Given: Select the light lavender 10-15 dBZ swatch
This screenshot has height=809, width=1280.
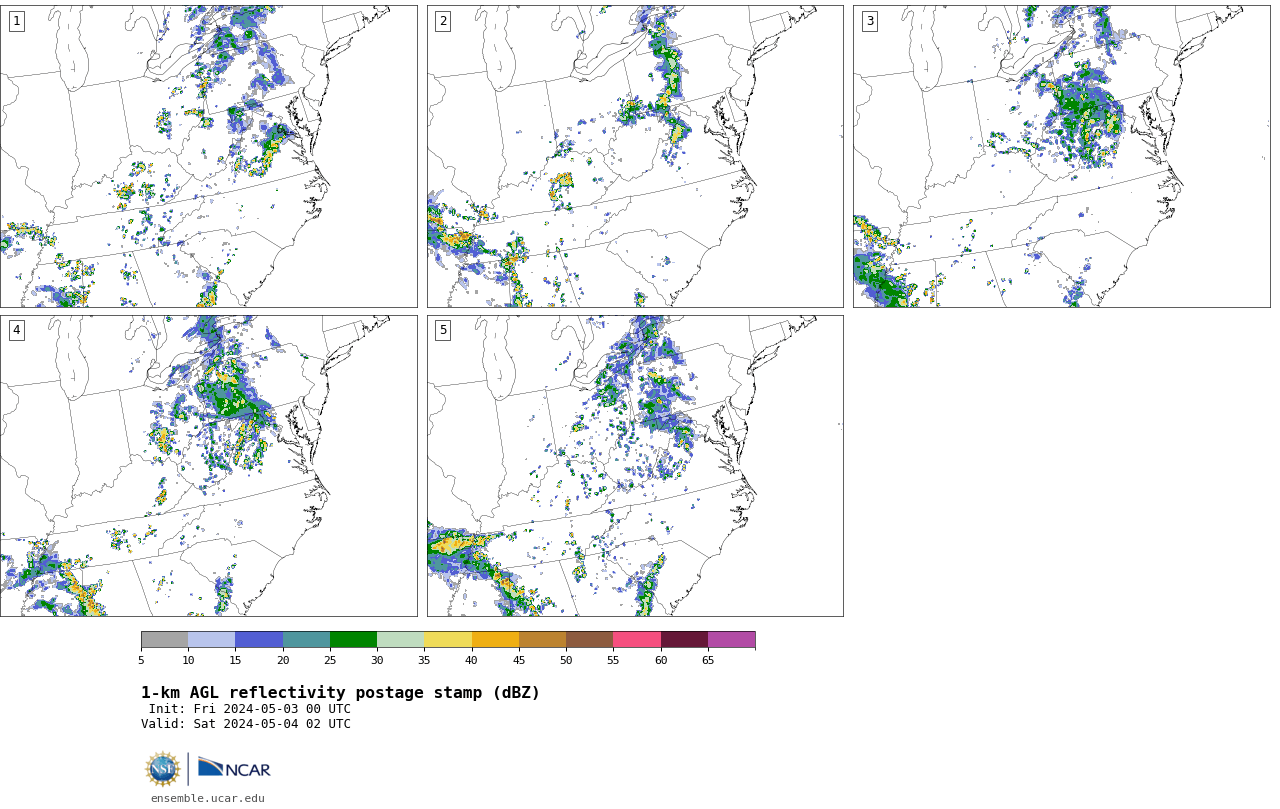Looking at the screenshot, I should [211, 640].
